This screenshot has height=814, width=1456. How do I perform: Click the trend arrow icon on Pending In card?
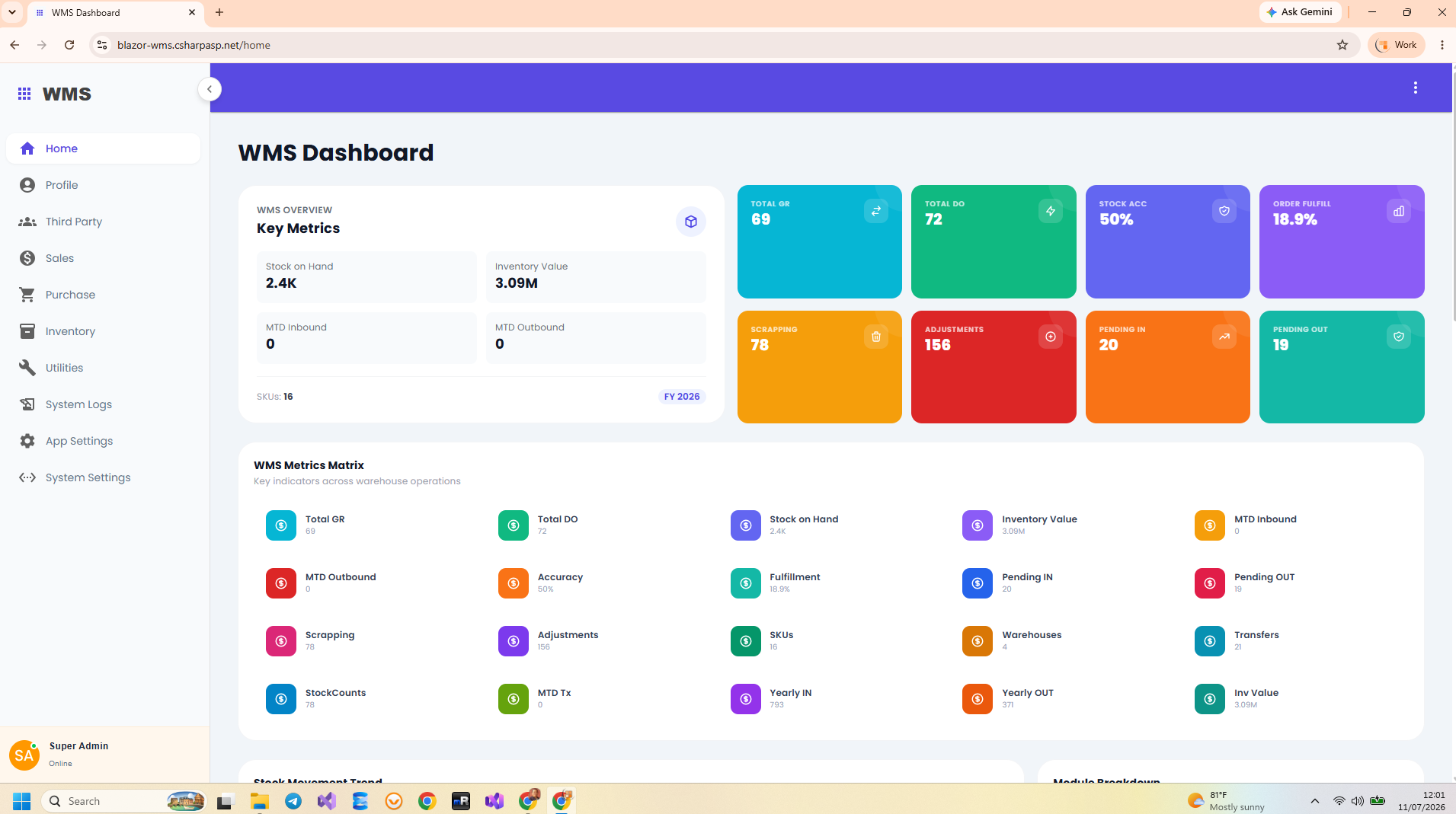pyautogui.click(x=1224, y=337)
